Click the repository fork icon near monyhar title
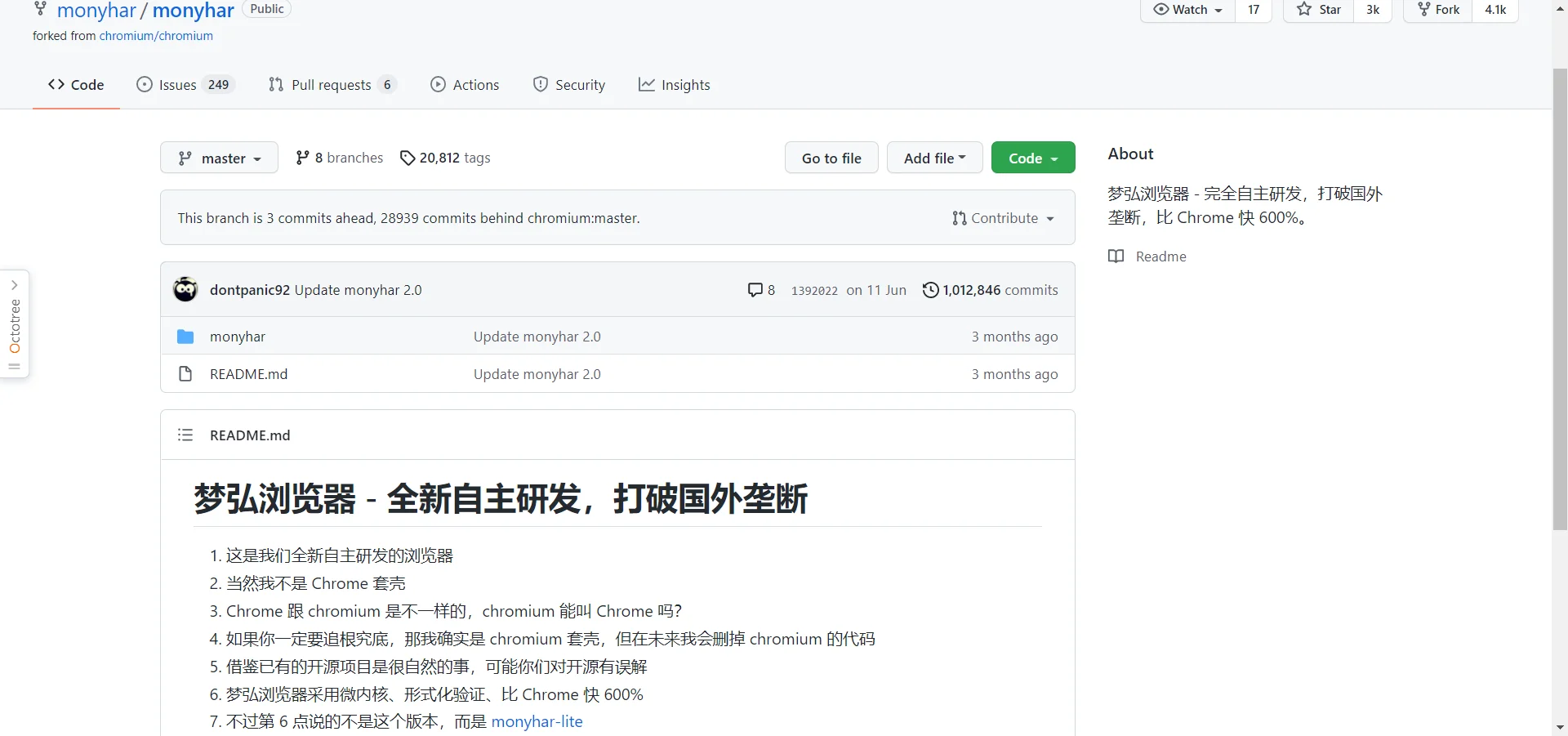1568x736 pixels. [x=40, y=9]
